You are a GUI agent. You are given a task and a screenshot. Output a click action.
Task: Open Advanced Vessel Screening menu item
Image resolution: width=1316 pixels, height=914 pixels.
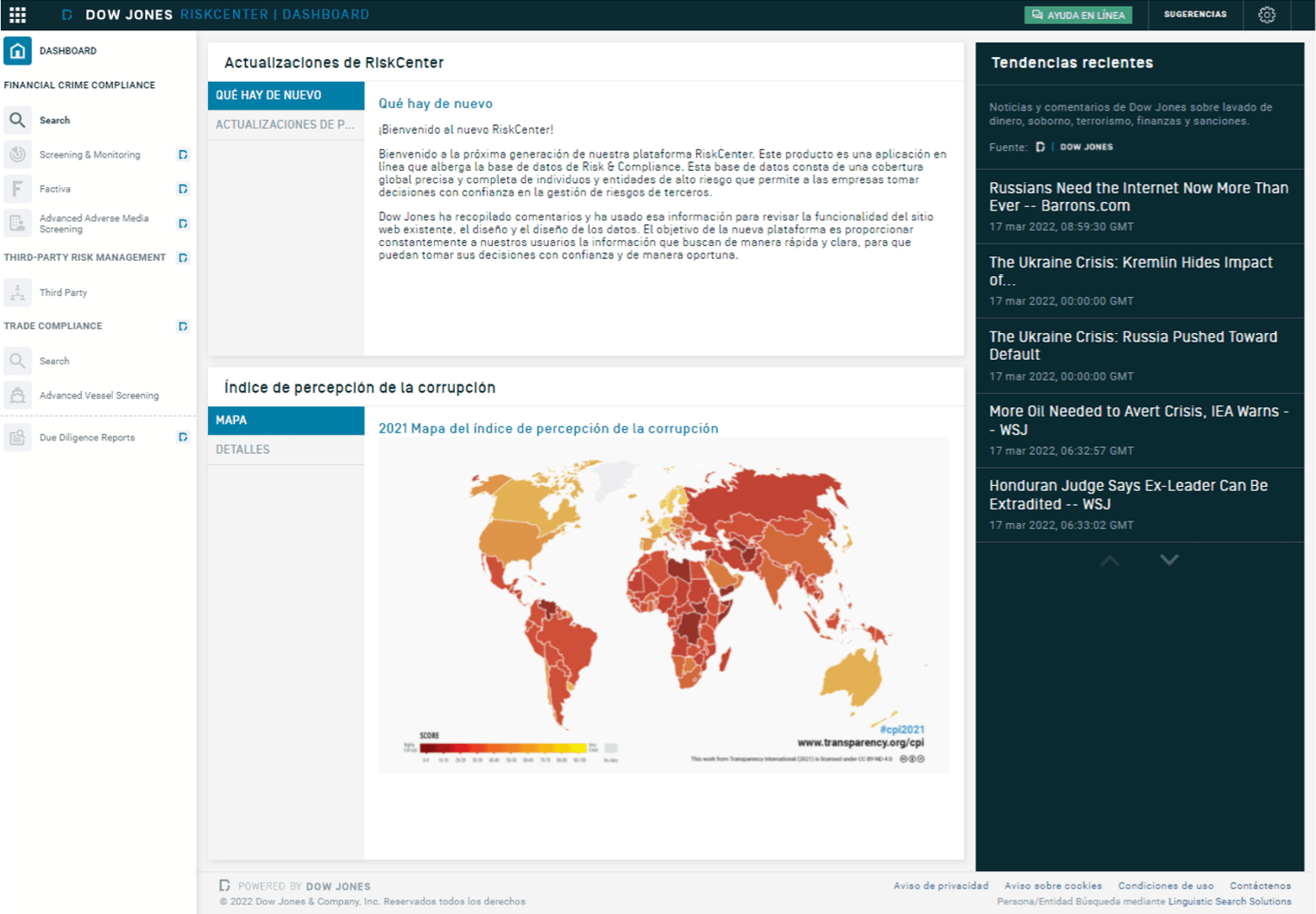pyautogui.click(x=99, y=395)
